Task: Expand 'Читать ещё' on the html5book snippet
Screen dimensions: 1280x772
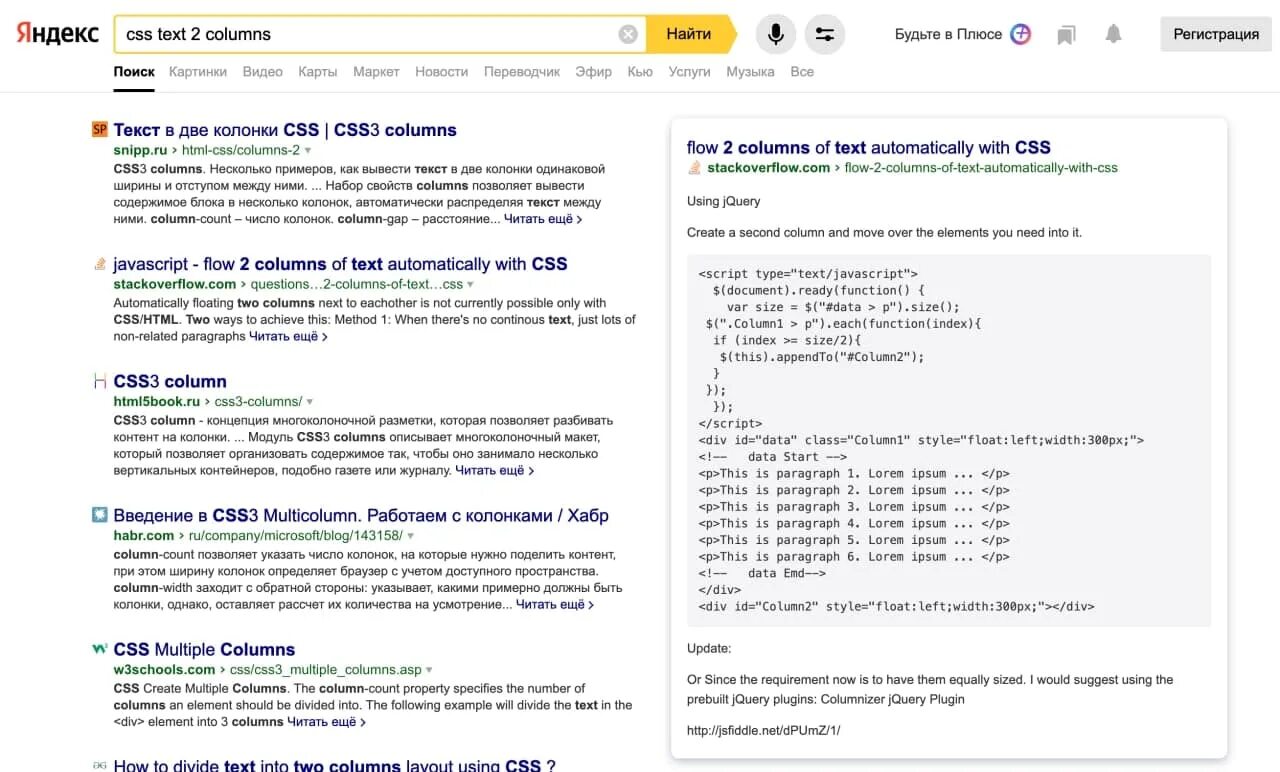Action: 495,471
